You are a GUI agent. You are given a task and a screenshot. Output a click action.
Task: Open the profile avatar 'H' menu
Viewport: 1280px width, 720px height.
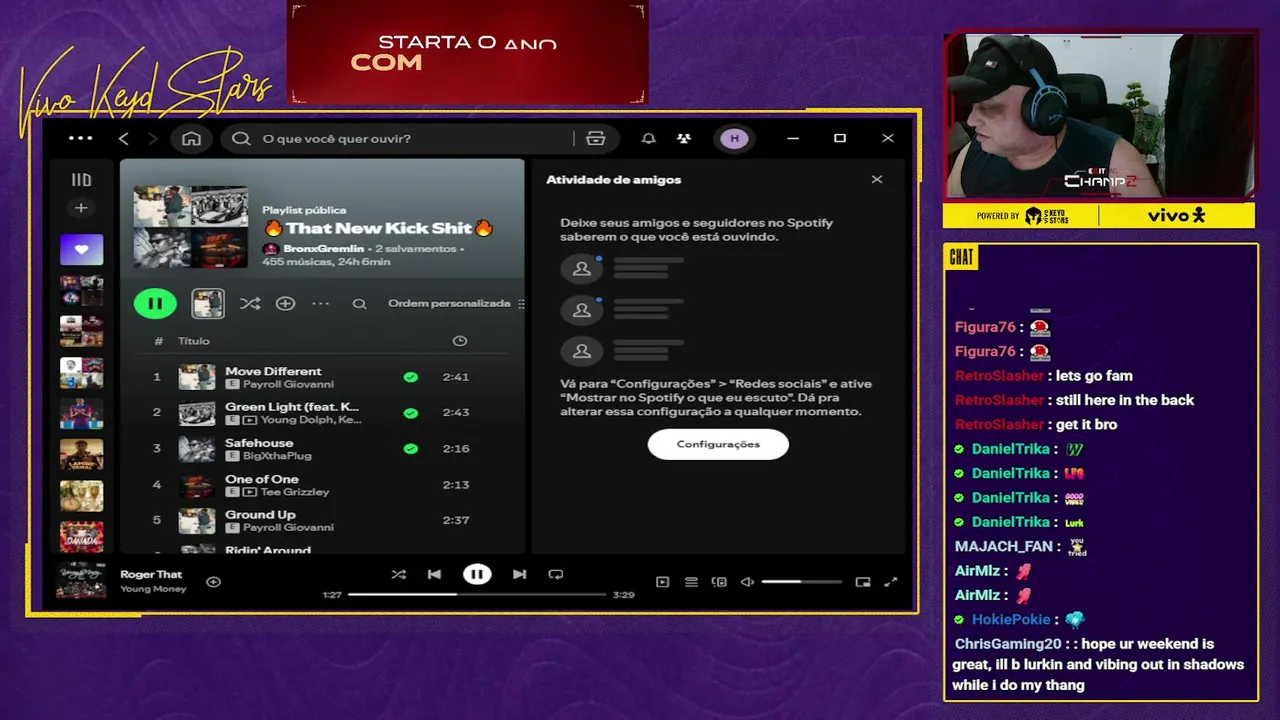(735, 138)
